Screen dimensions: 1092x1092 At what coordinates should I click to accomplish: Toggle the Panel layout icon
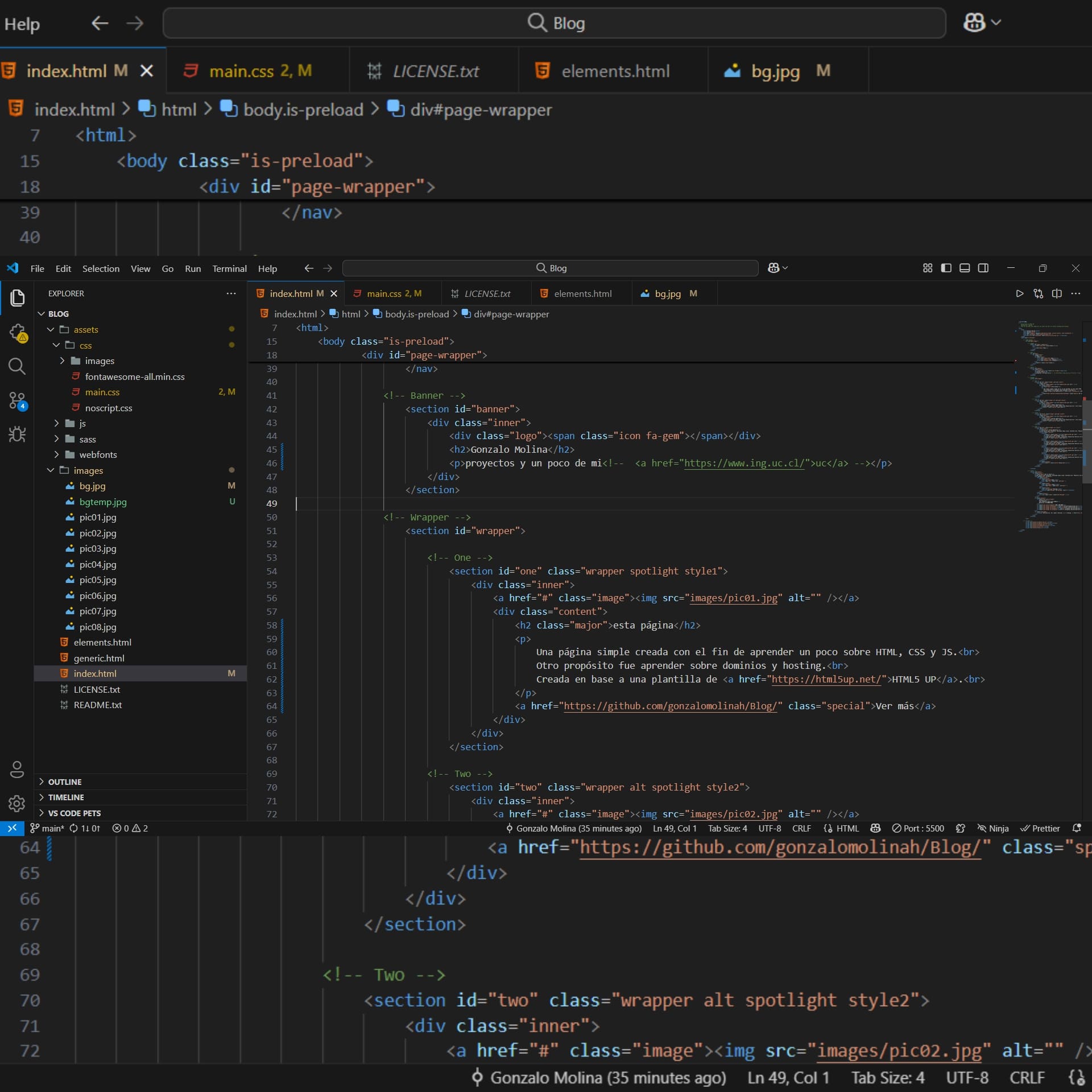pos(965,268)
